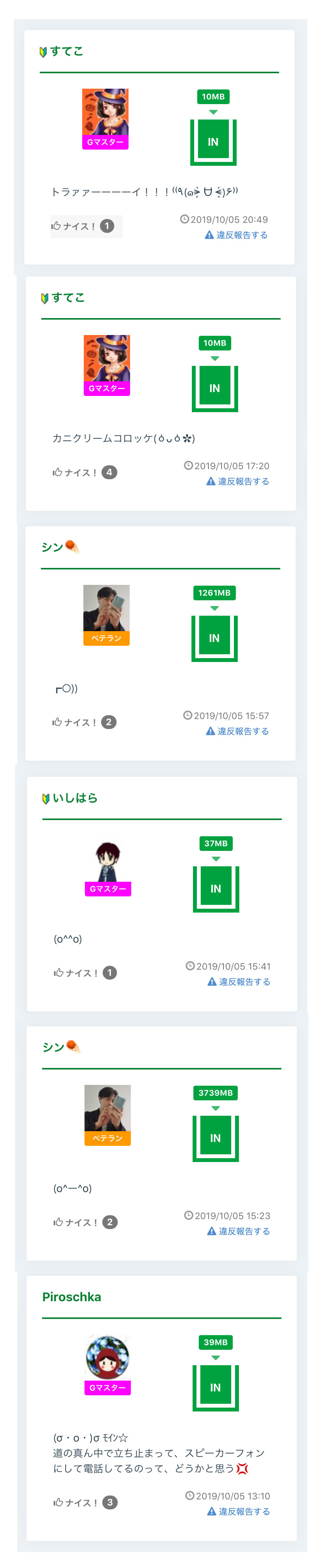Click the 1261MB green IN box icon

(x=214, y=638)
